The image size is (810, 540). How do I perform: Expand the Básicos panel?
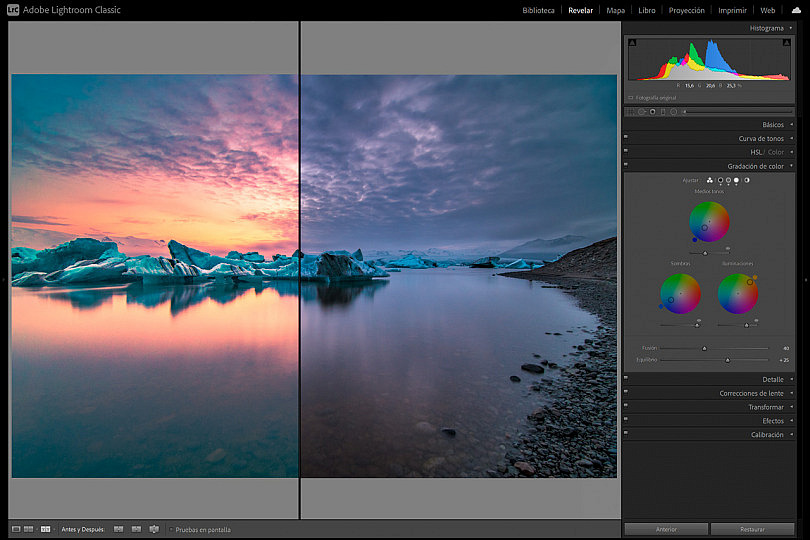tap(709, 125)
